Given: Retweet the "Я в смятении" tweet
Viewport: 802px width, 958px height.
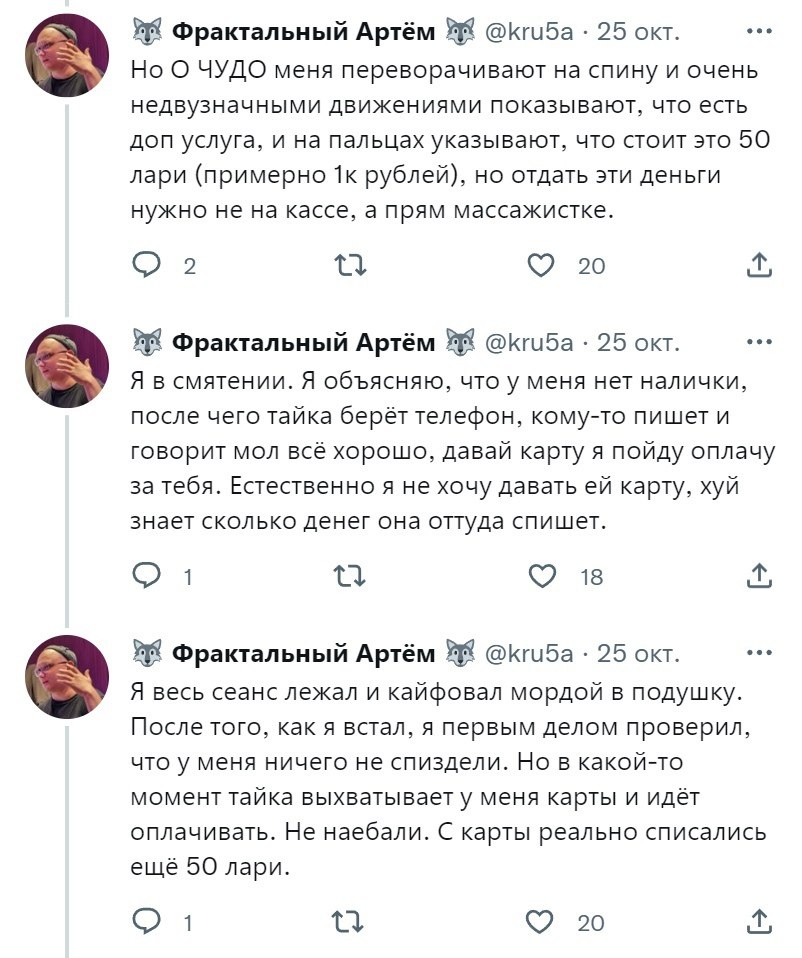Looking at the screenshot, I should pyautogui.click(x=351, y=575).
